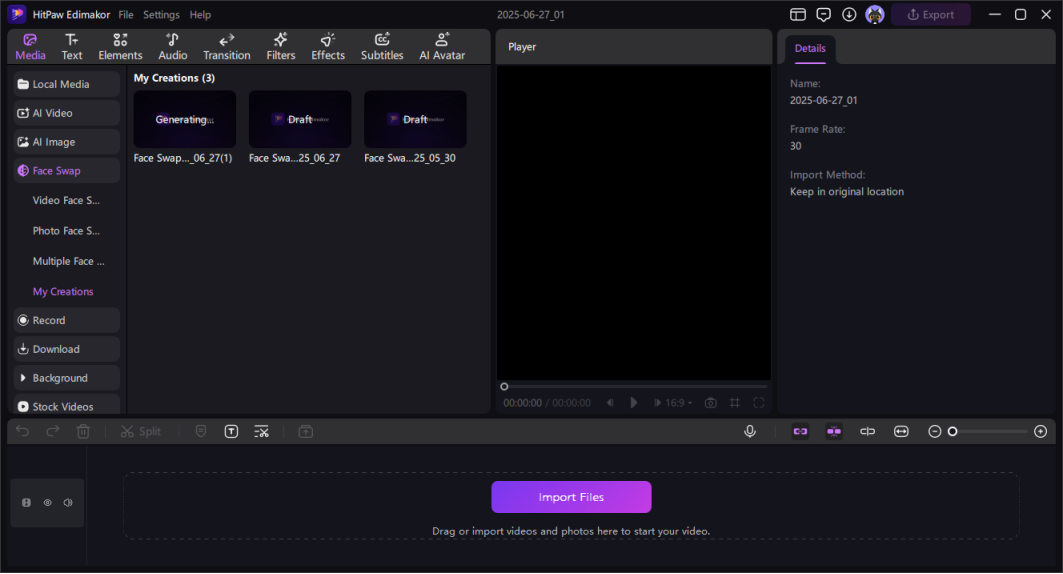Open the Filters tab
The width and height of the screenshot is (1063, 574).
[281, 47]
